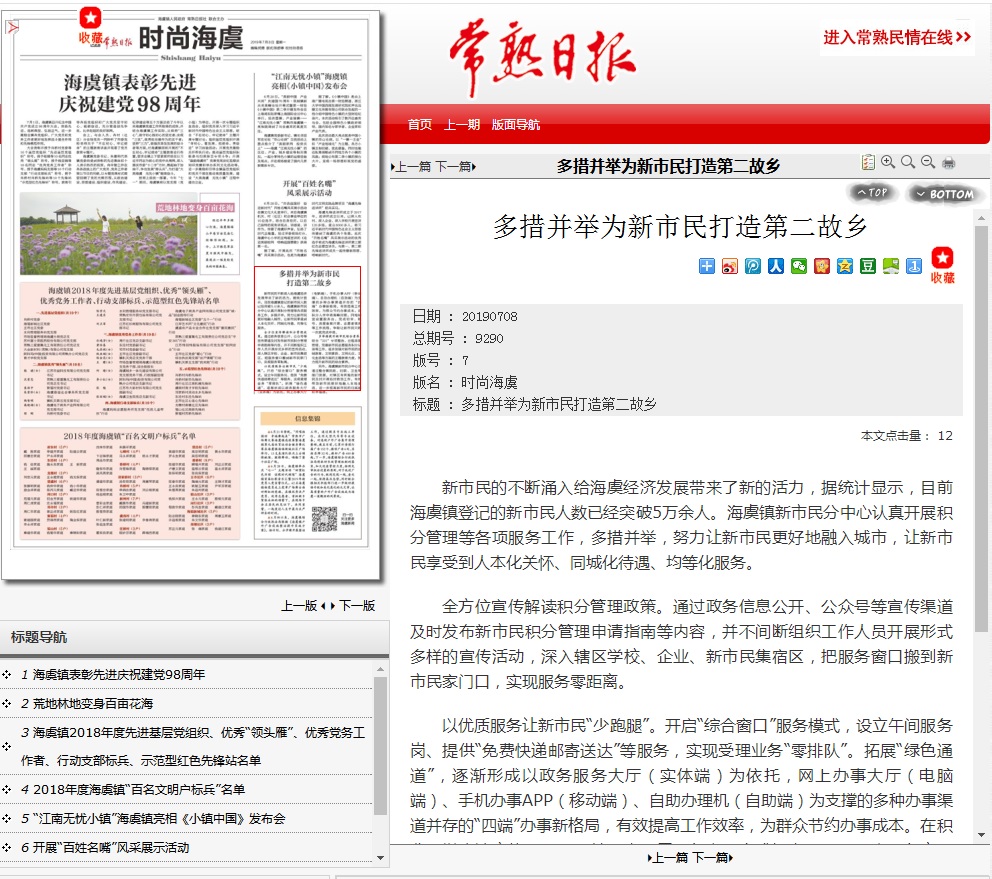
Task: Open the article text-only view clipboard icon
Action: coord(868,163)
